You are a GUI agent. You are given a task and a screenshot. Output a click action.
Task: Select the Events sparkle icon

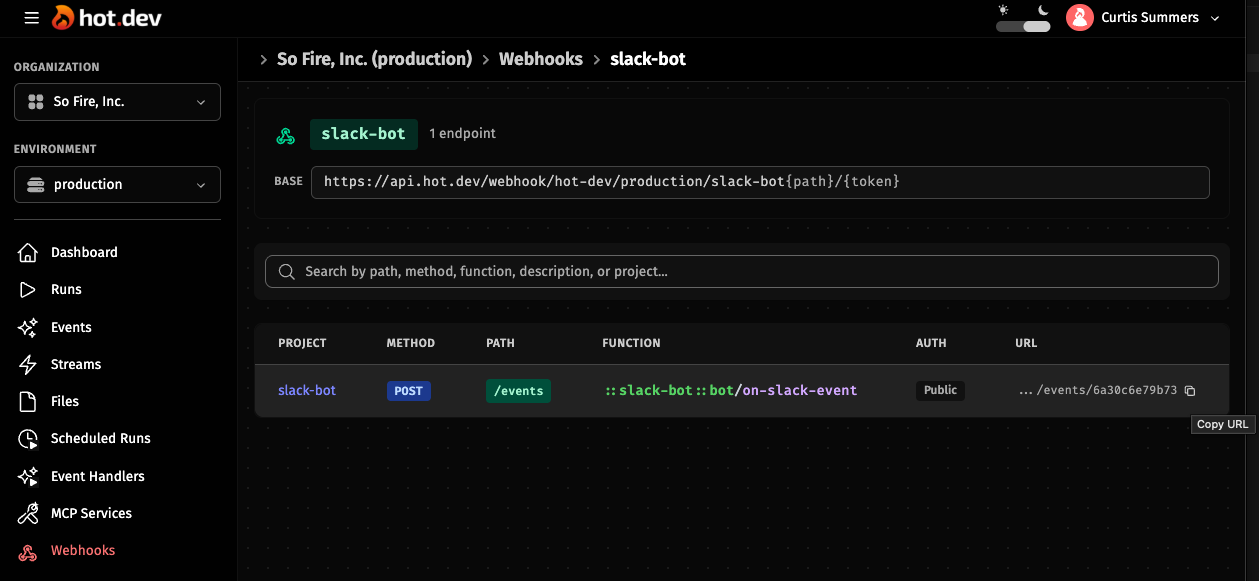click(x=27, y=326)
